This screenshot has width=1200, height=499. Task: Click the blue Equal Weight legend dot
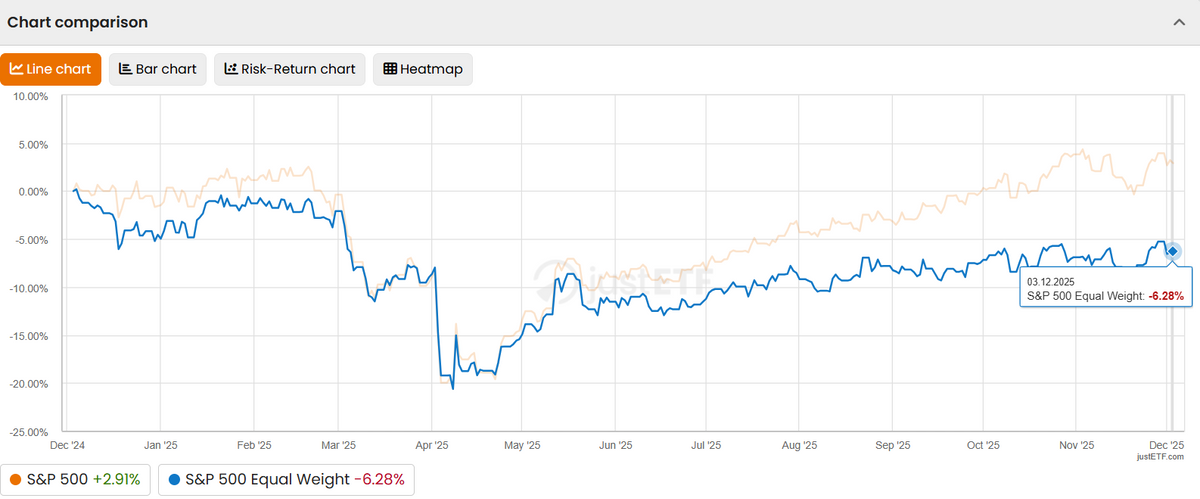click(x=174, y=480)
